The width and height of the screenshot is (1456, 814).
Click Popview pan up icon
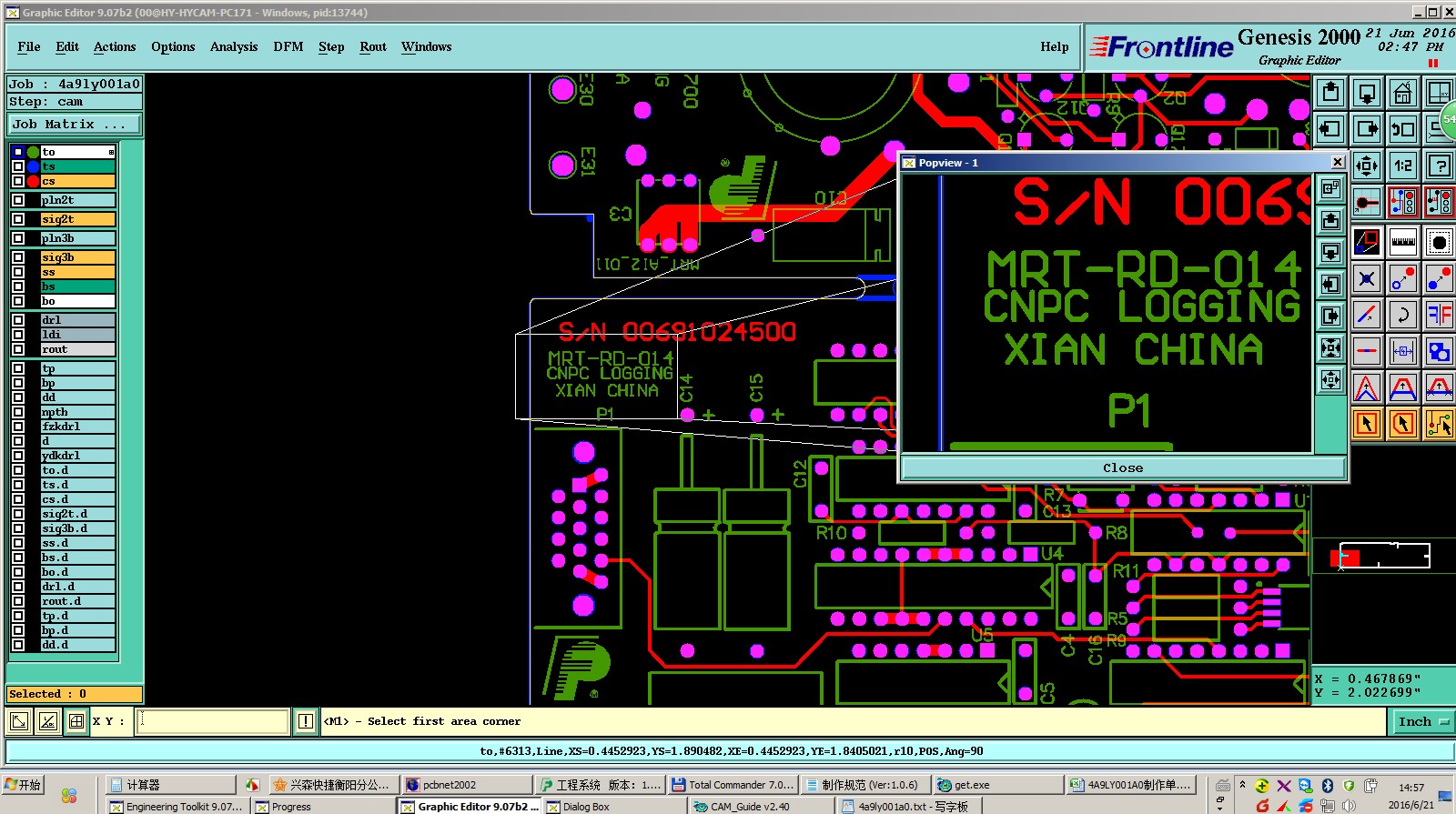click(x=1330, y=221)
